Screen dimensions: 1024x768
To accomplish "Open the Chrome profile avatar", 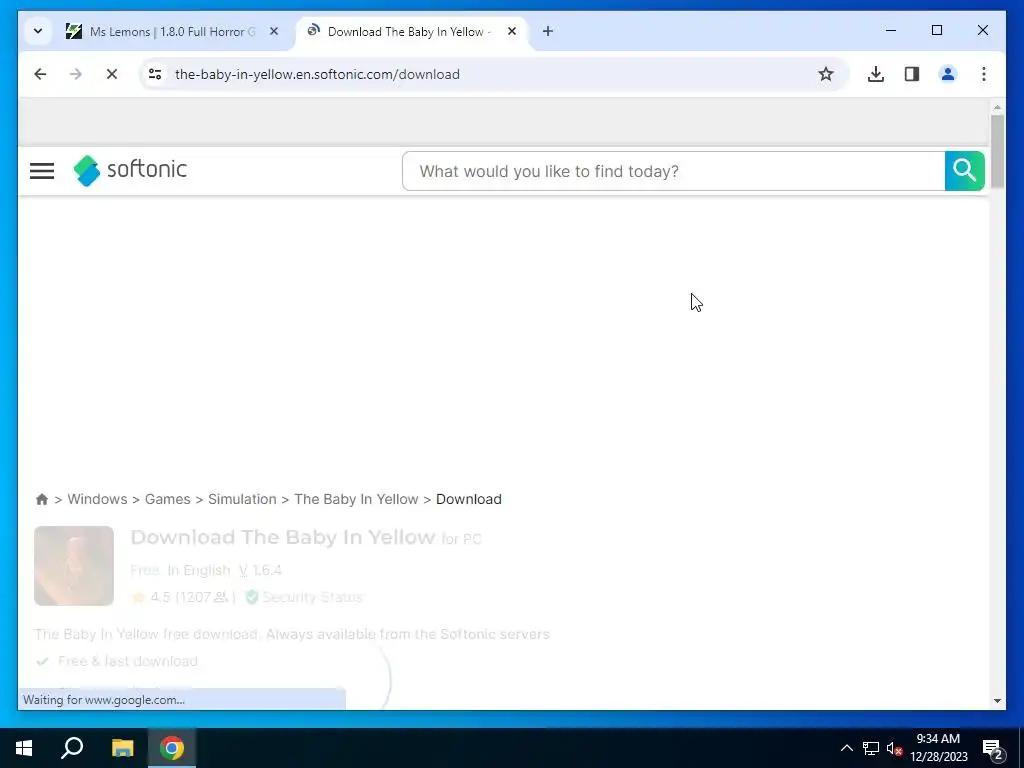I will pyautogui.click(x=948, y=74).
